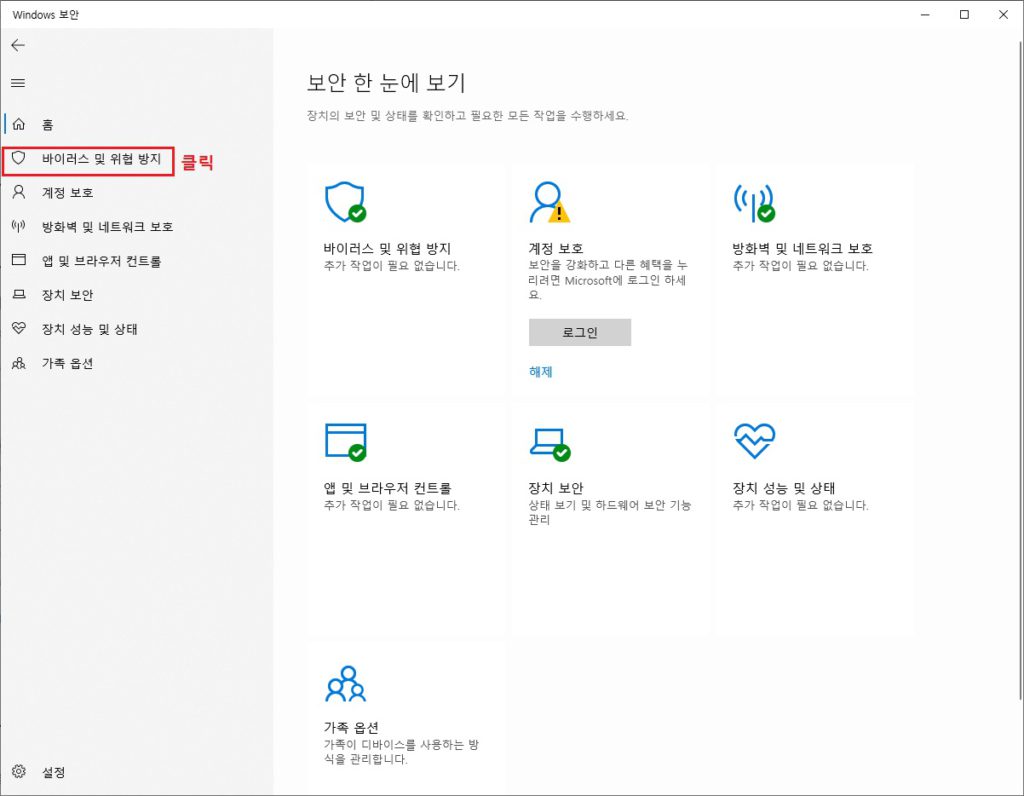Click shield icon next to 바이러스 및 위협 방지 in sidebar
1024x796 pixels.
(18, 158)
